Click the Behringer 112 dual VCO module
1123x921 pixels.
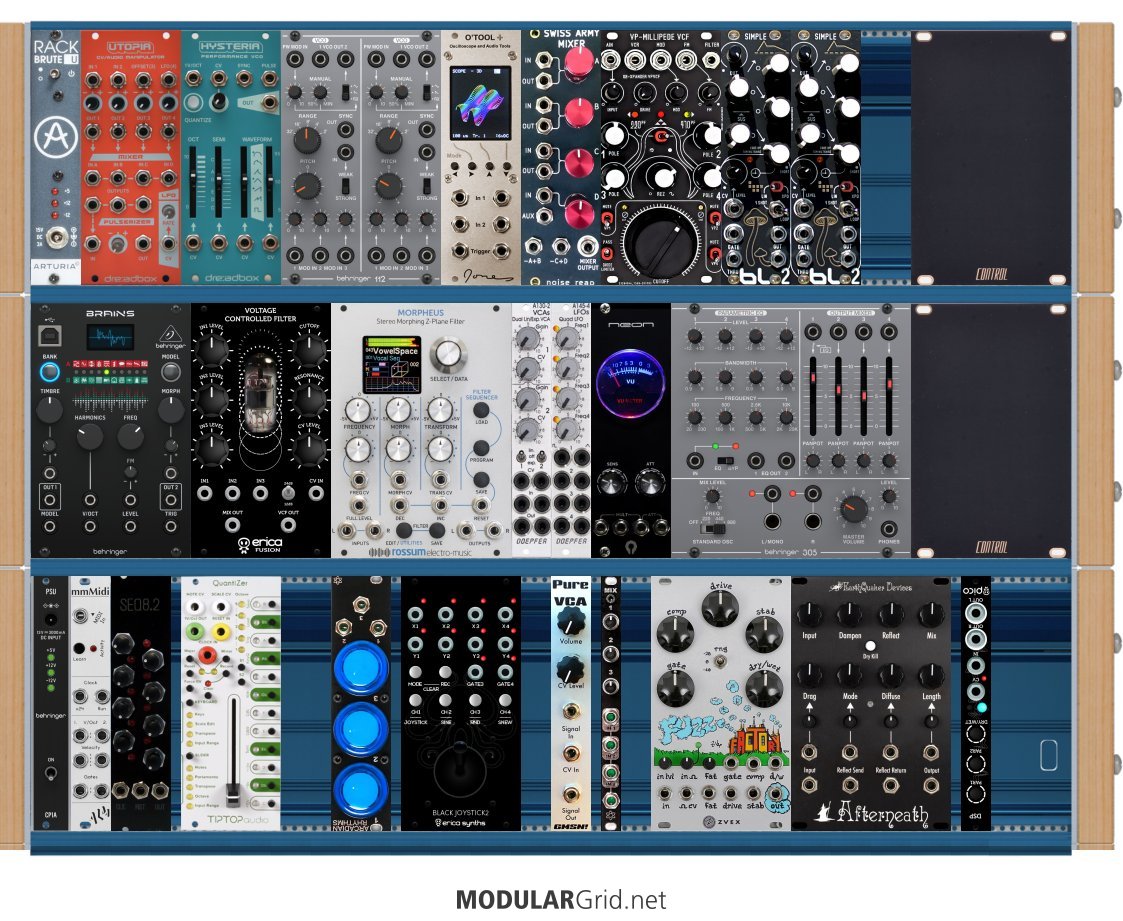[360, 157]
